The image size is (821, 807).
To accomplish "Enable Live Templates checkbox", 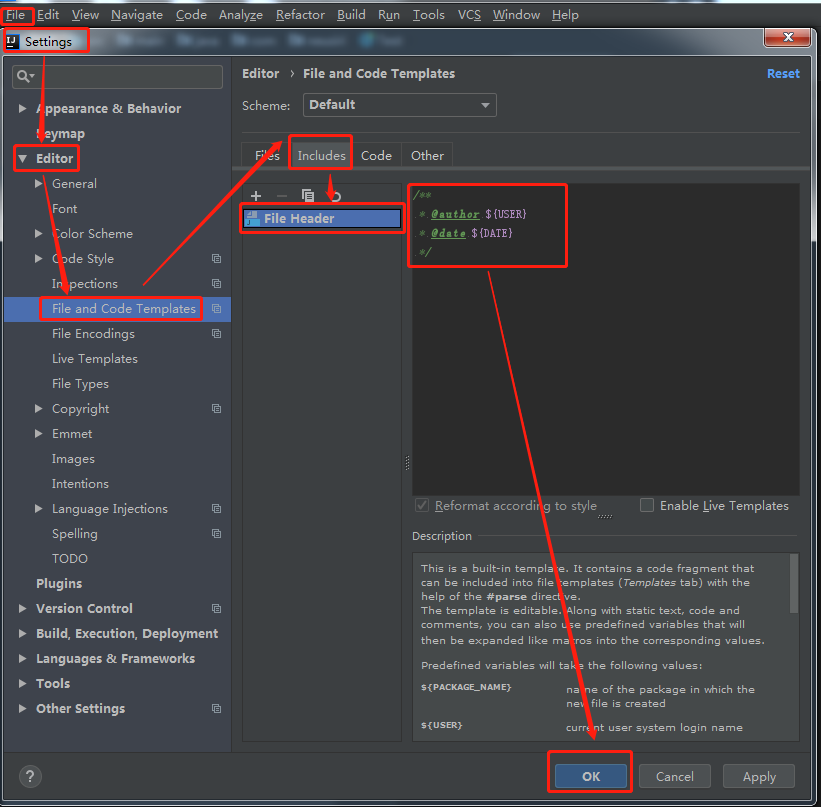I will 647,505.
